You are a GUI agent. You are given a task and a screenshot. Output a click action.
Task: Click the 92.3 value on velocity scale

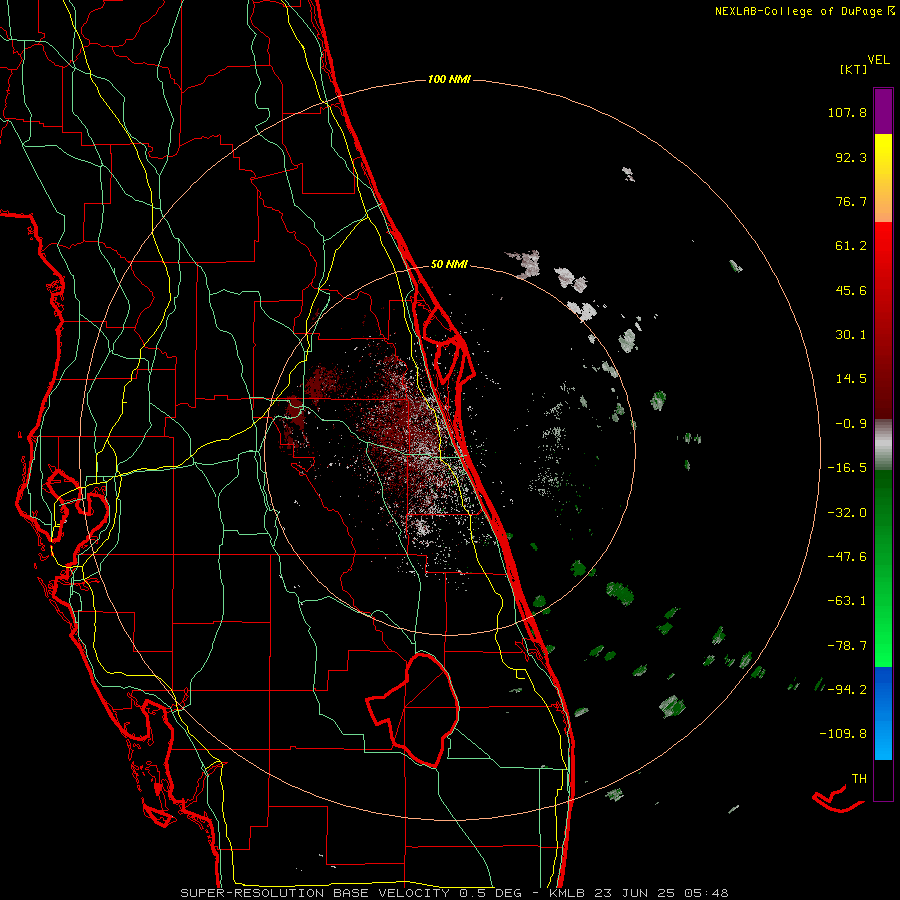[851, 157]
